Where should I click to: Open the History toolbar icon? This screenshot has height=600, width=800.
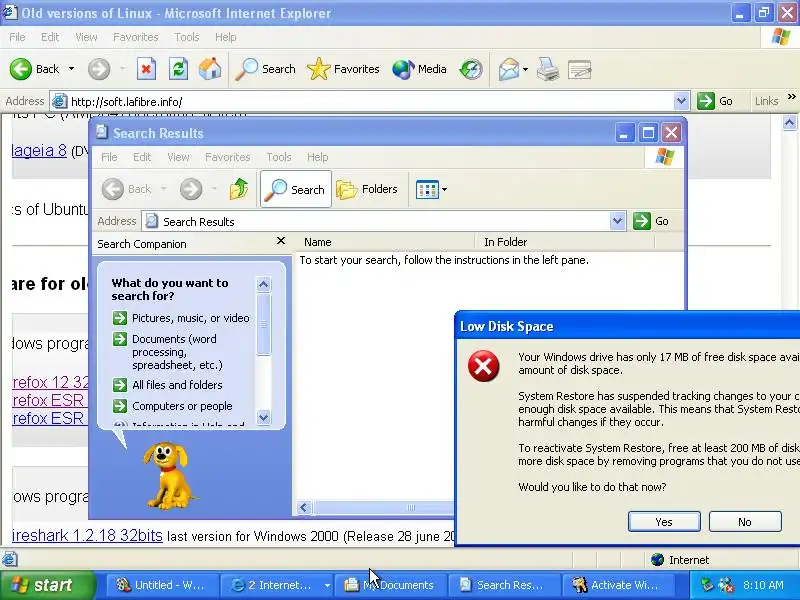click(x=470, y=69)
